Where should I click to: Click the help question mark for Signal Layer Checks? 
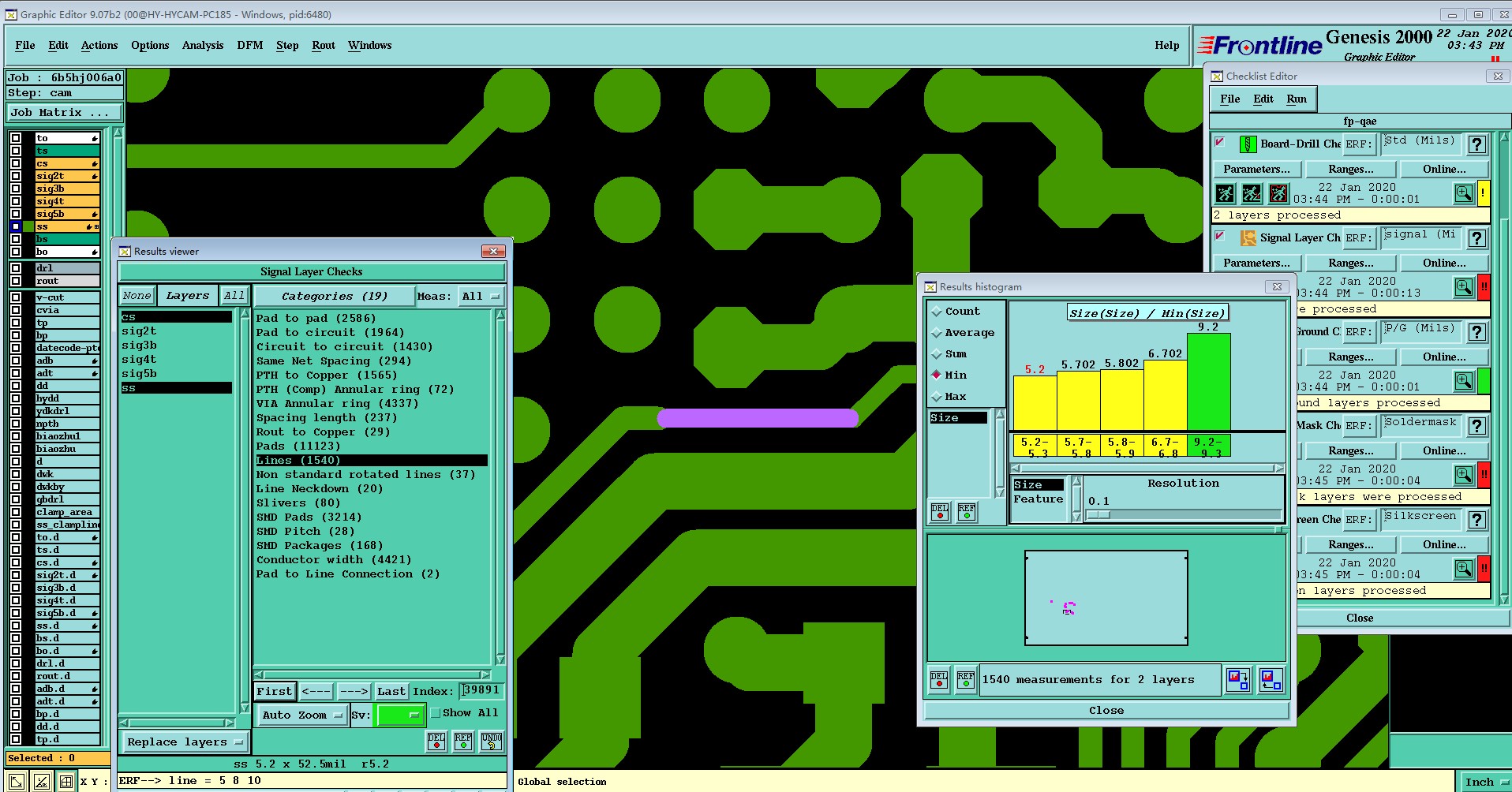pyautogui.click(x=1477, y=238)
